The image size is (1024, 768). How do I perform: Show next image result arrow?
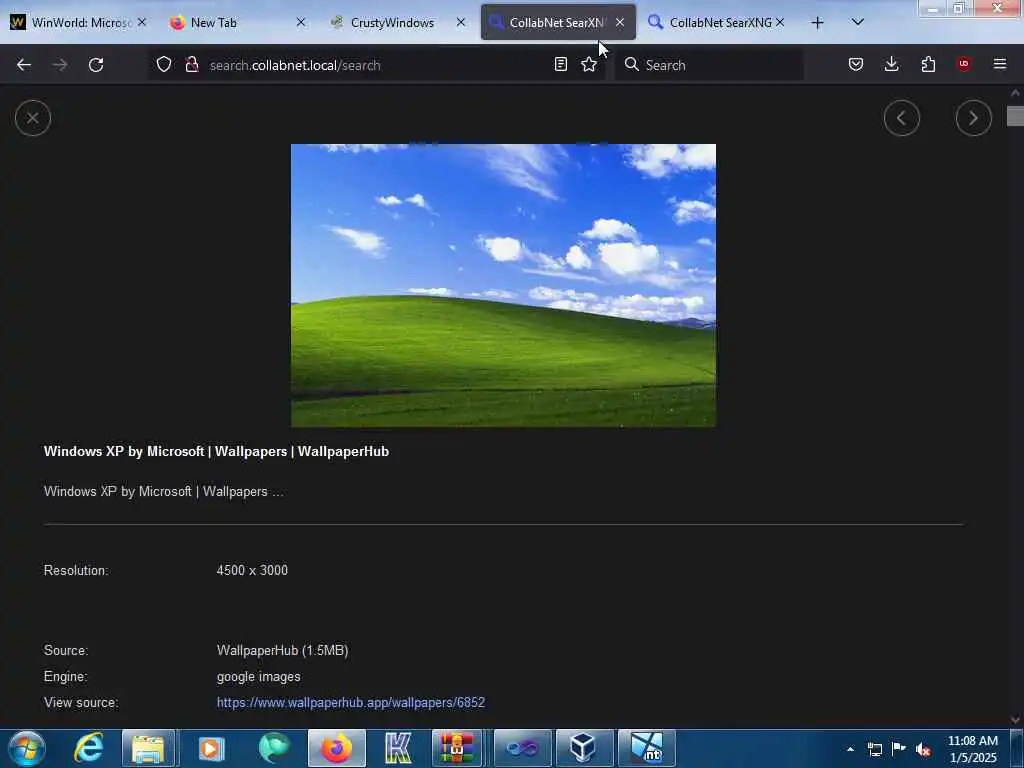[973, 118]
